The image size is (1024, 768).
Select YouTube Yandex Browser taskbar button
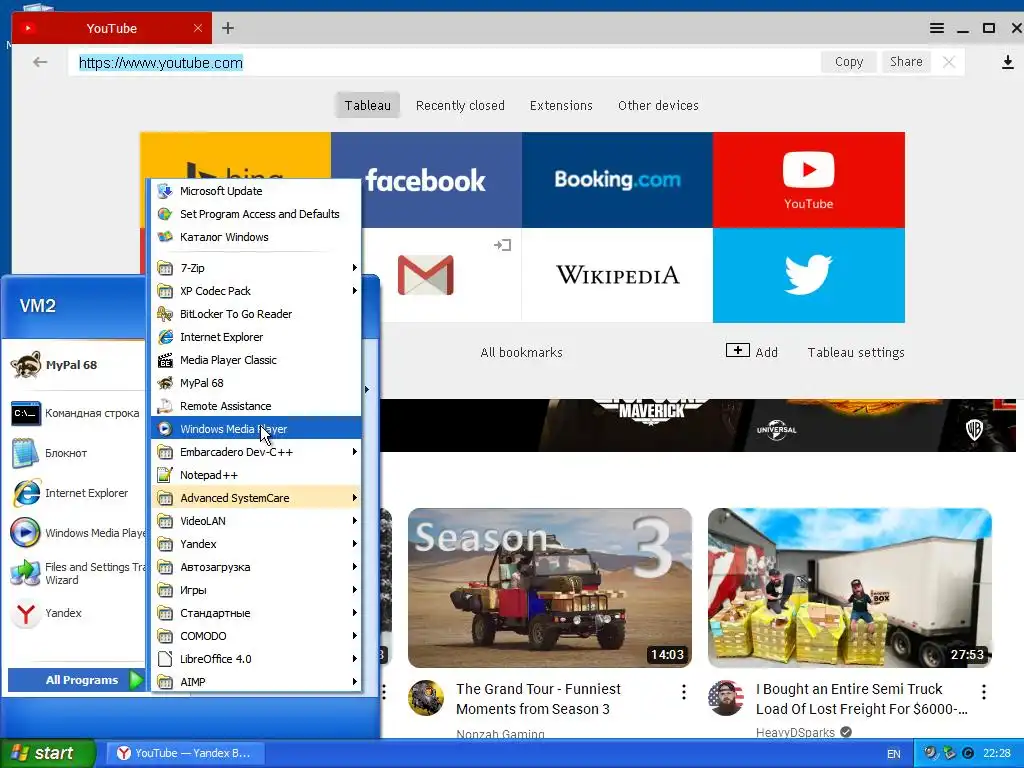[185, 753]
